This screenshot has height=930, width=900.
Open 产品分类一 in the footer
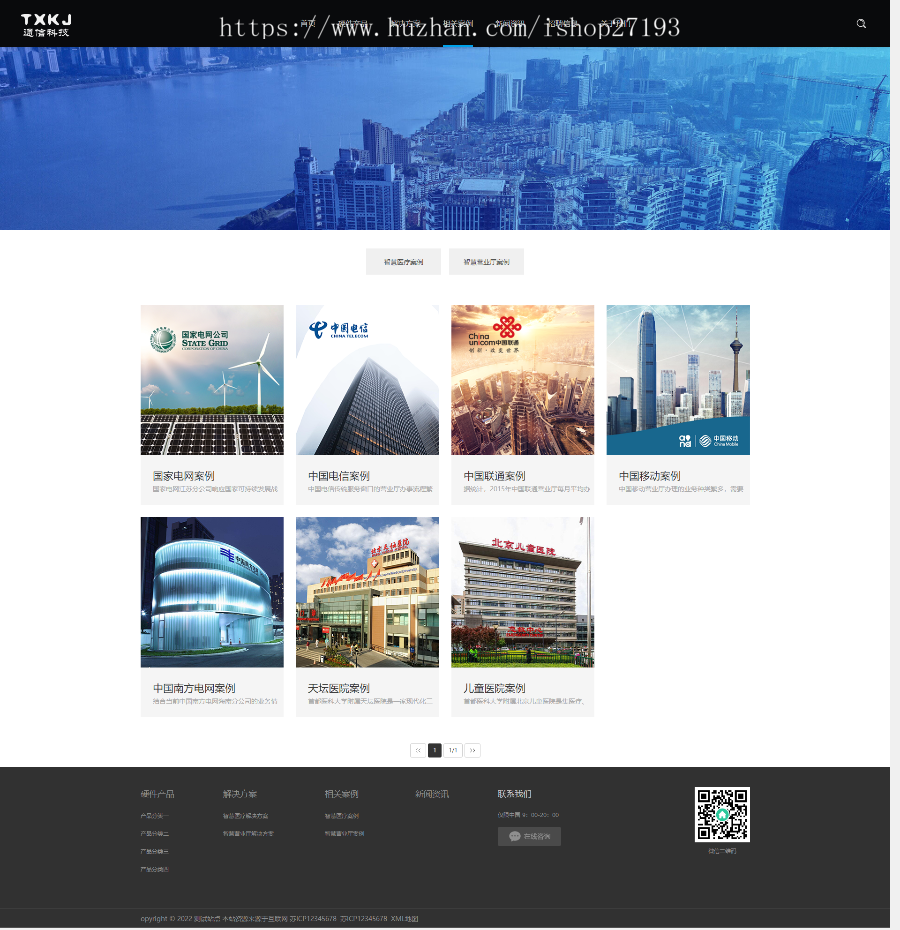click(x=154, y=816)
